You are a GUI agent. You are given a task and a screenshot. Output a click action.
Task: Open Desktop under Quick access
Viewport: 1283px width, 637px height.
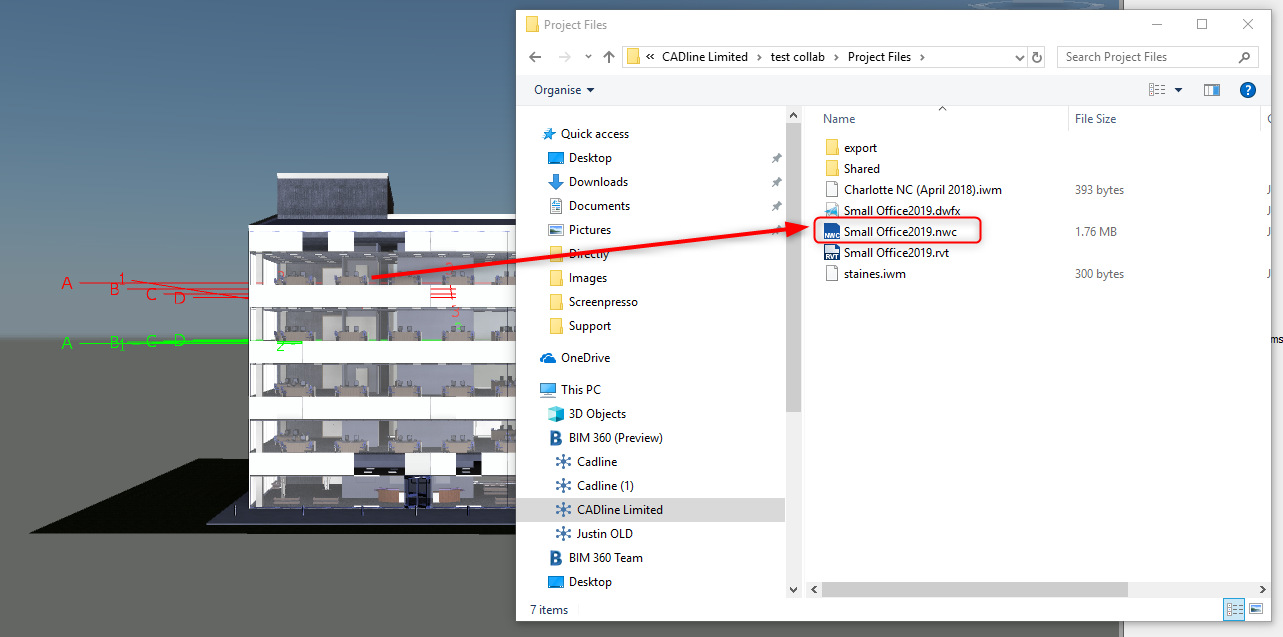point(590,158)
